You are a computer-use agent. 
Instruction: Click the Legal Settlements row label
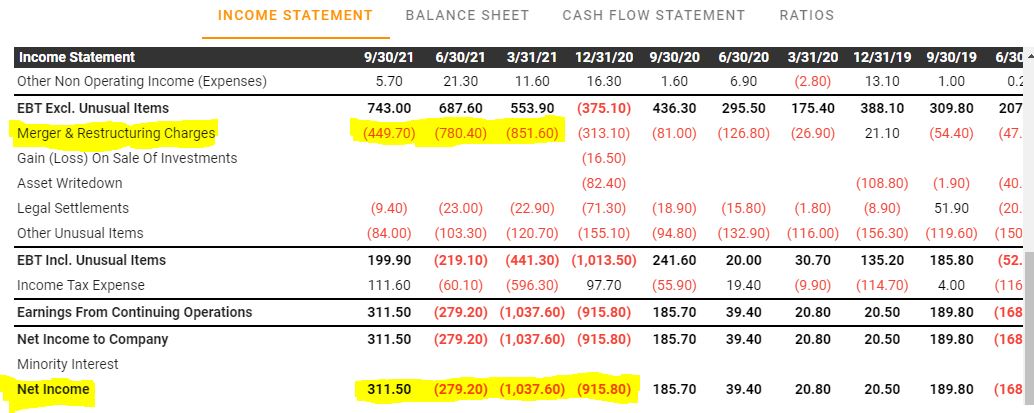[73, 208]
